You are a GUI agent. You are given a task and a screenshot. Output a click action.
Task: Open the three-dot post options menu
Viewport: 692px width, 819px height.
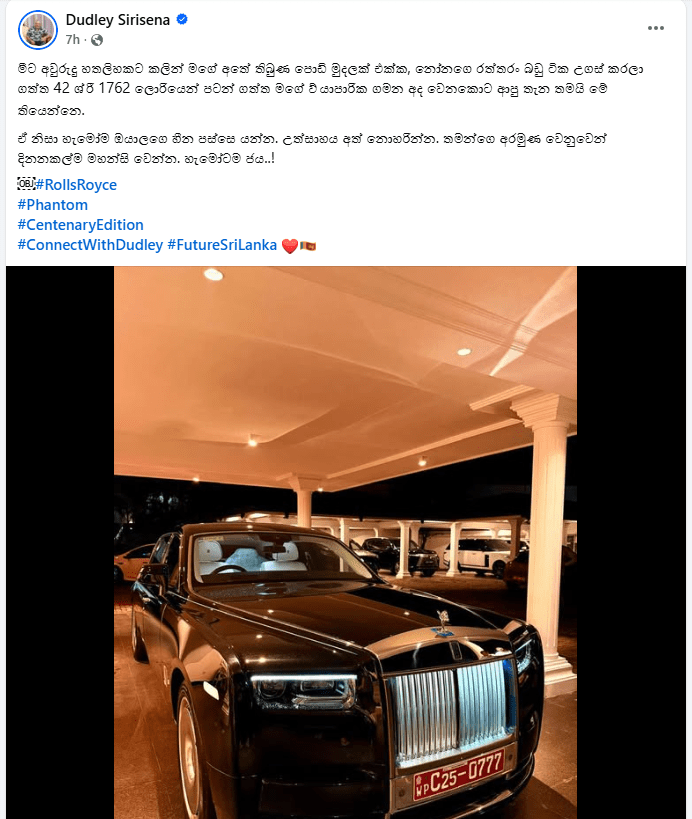point(655,28)
